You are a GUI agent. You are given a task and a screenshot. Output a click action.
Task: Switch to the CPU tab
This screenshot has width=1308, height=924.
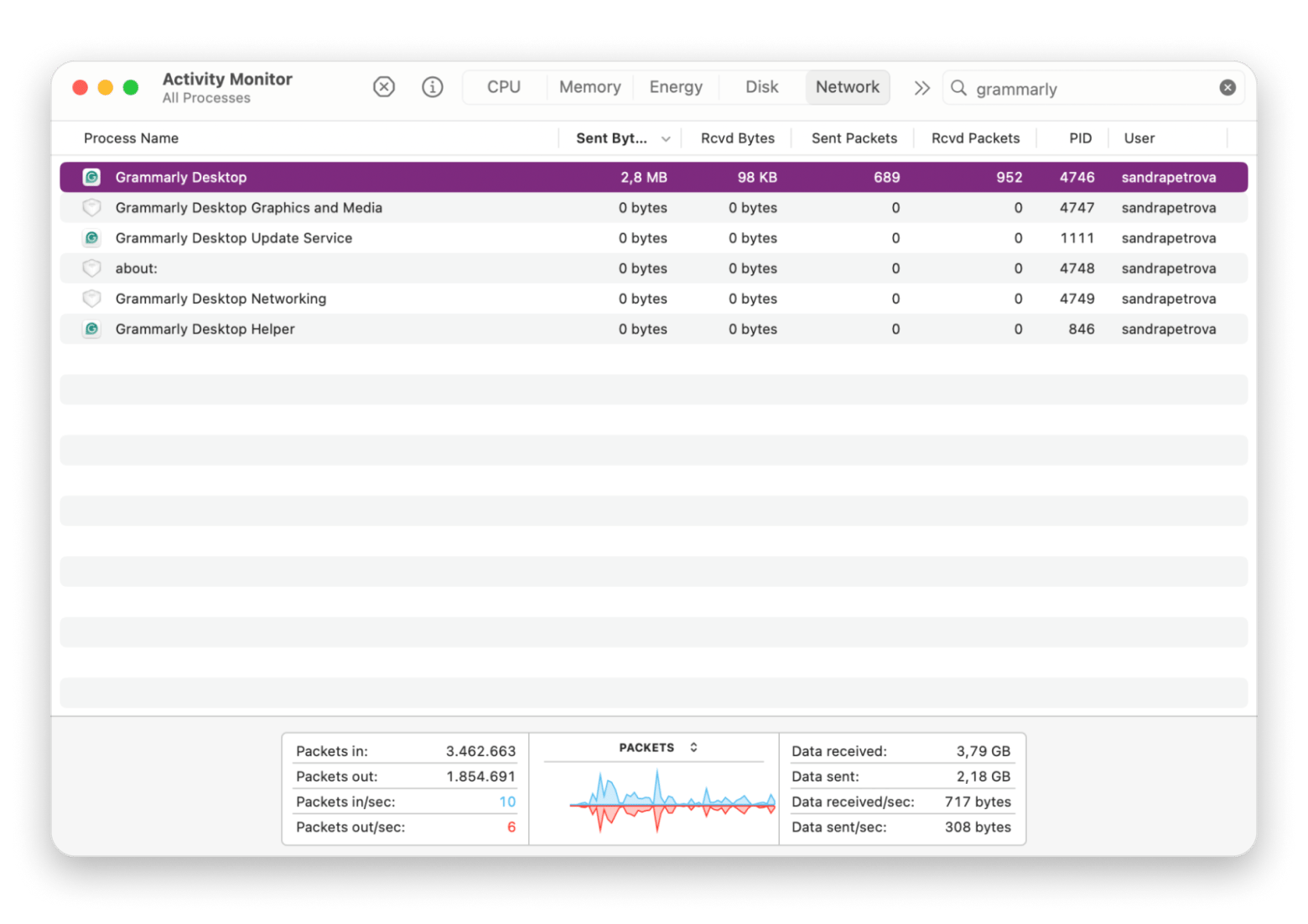pyautogui.click(x=504, y=87)
